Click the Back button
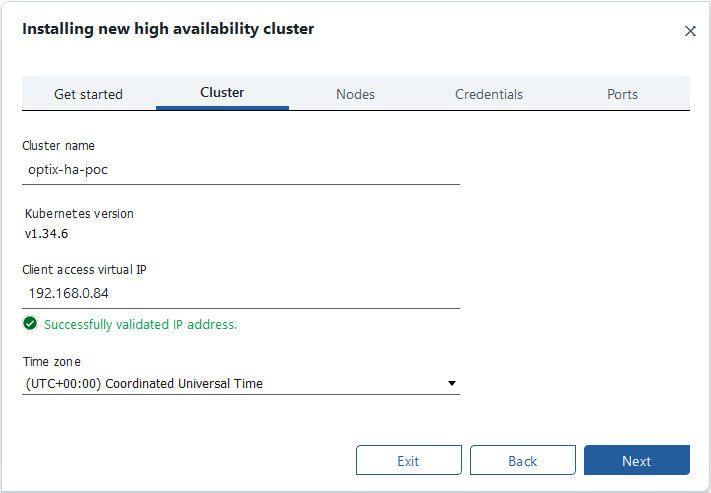 523,460
